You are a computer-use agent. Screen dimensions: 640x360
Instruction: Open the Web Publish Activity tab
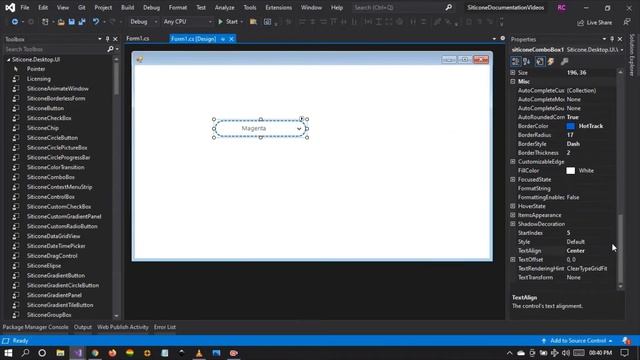[x=123, y=327]
